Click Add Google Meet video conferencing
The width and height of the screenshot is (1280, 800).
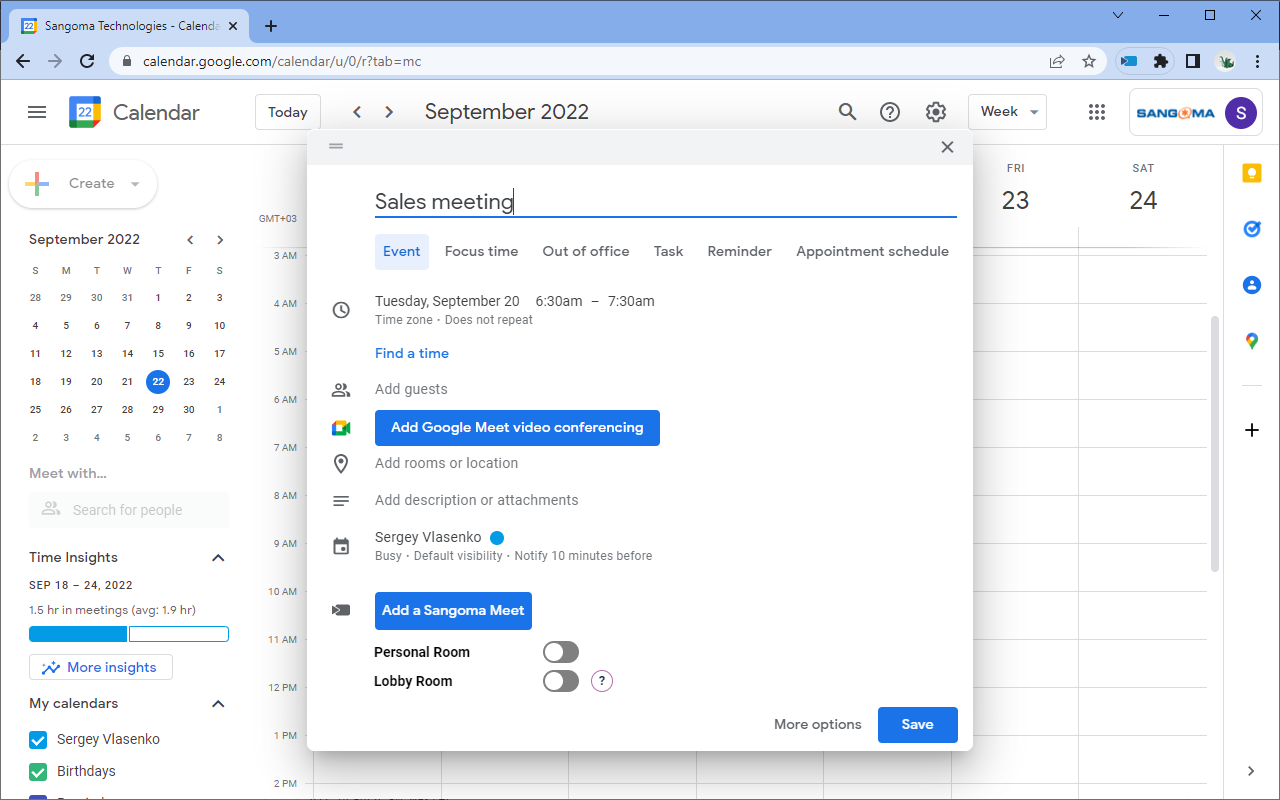[x=517, y=428]
